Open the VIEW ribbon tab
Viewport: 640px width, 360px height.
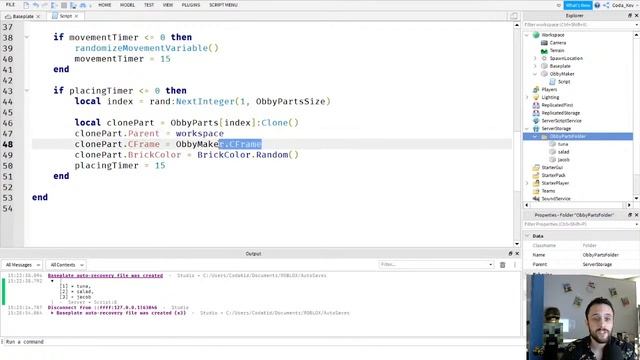pos(168,5)
